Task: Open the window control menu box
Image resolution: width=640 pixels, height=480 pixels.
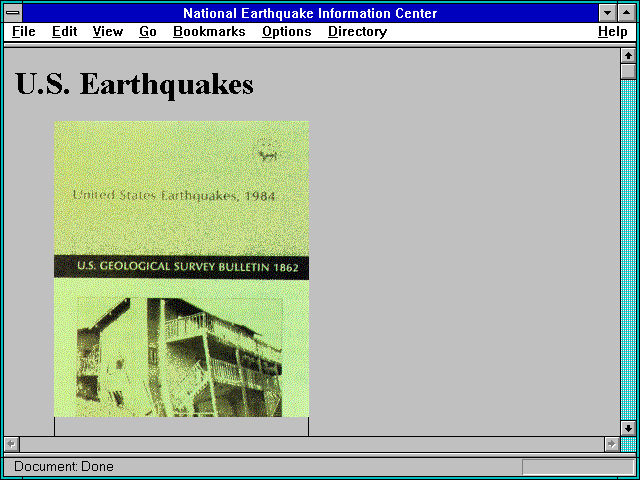Action: 13,13
